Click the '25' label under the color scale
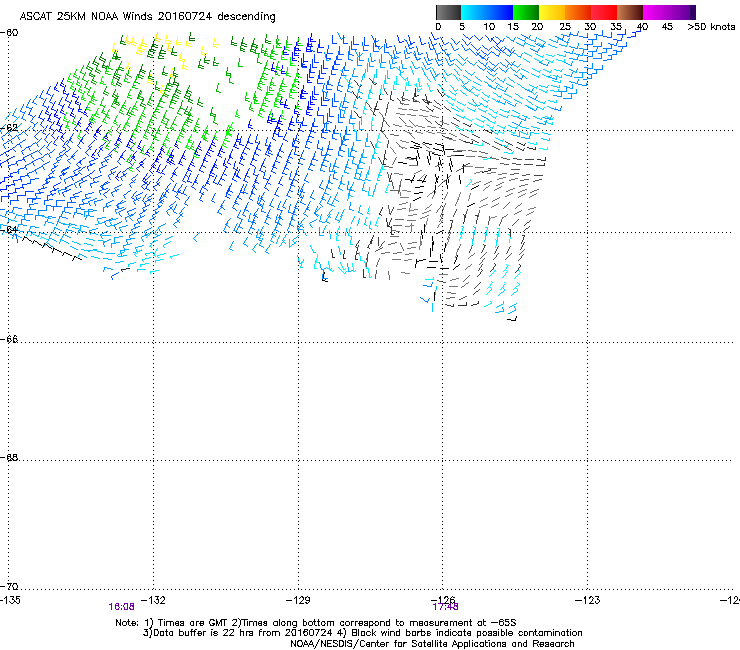This screenshot has width=740, height=650. [565, 27]
